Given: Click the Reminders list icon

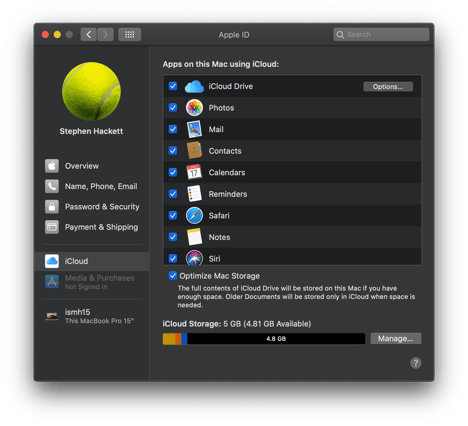Looking at the screenshot, I should (194, 194).
